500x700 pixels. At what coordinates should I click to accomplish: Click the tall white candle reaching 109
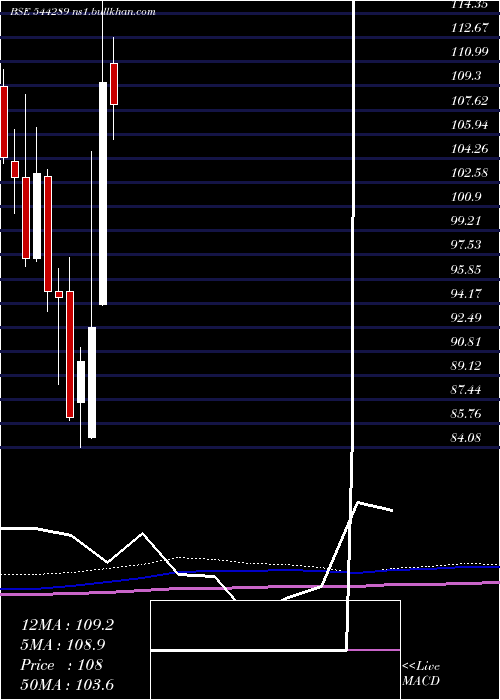(103, 193)
